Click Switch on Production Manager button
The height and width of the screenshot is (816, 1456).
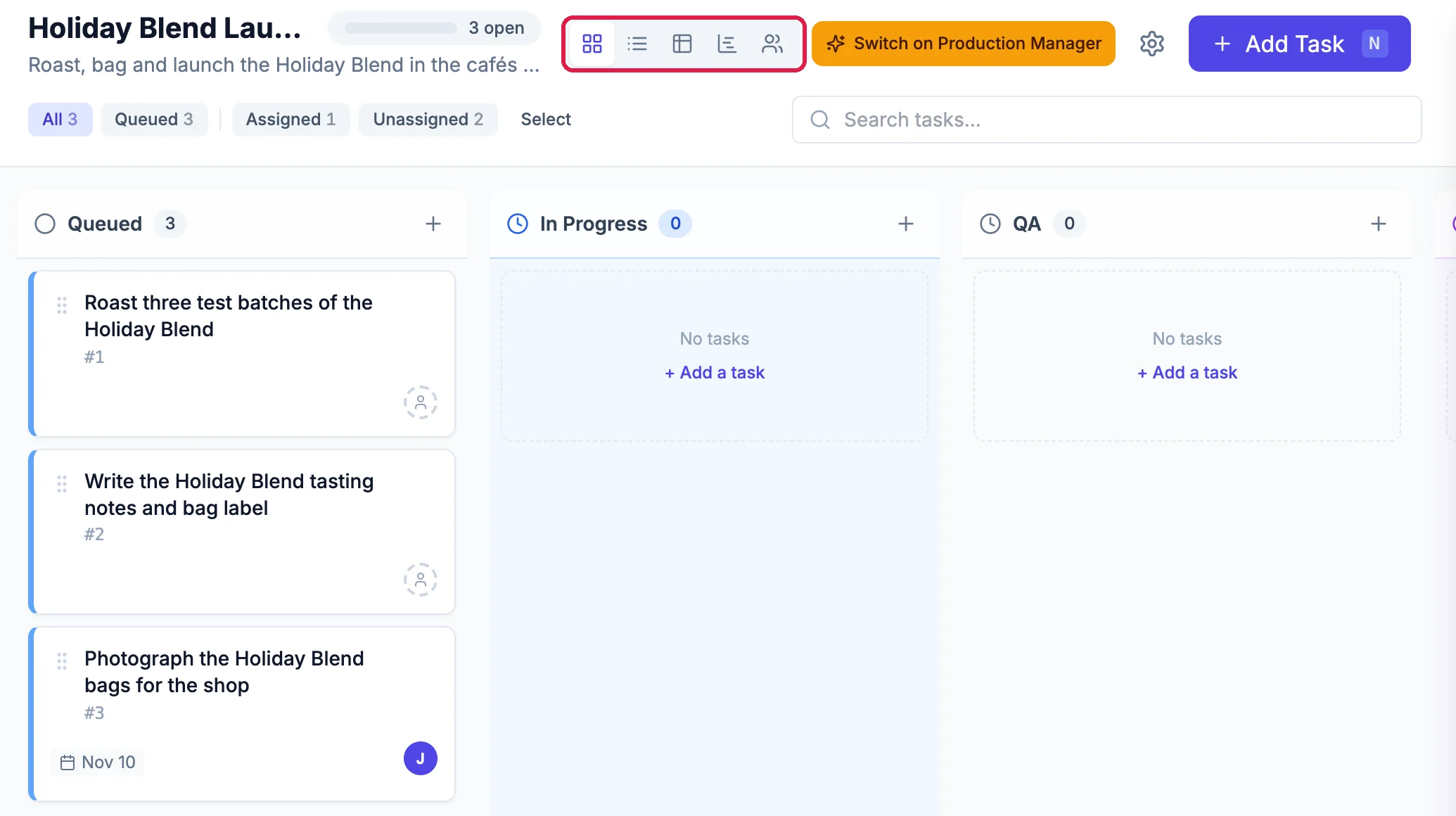[x=964, y=44]
